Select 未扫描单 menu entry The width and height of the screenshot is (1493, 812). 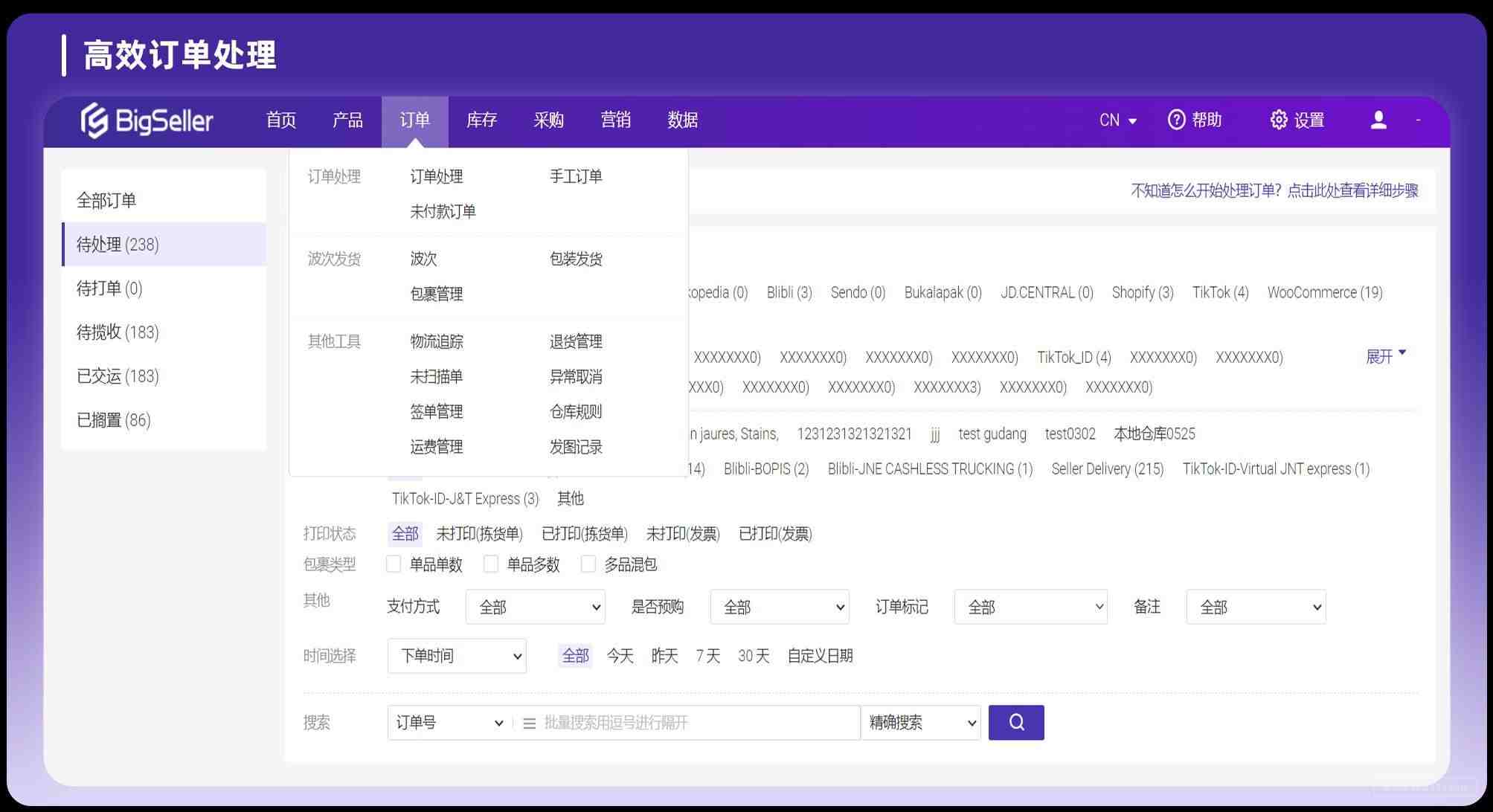tap(437, 376)
